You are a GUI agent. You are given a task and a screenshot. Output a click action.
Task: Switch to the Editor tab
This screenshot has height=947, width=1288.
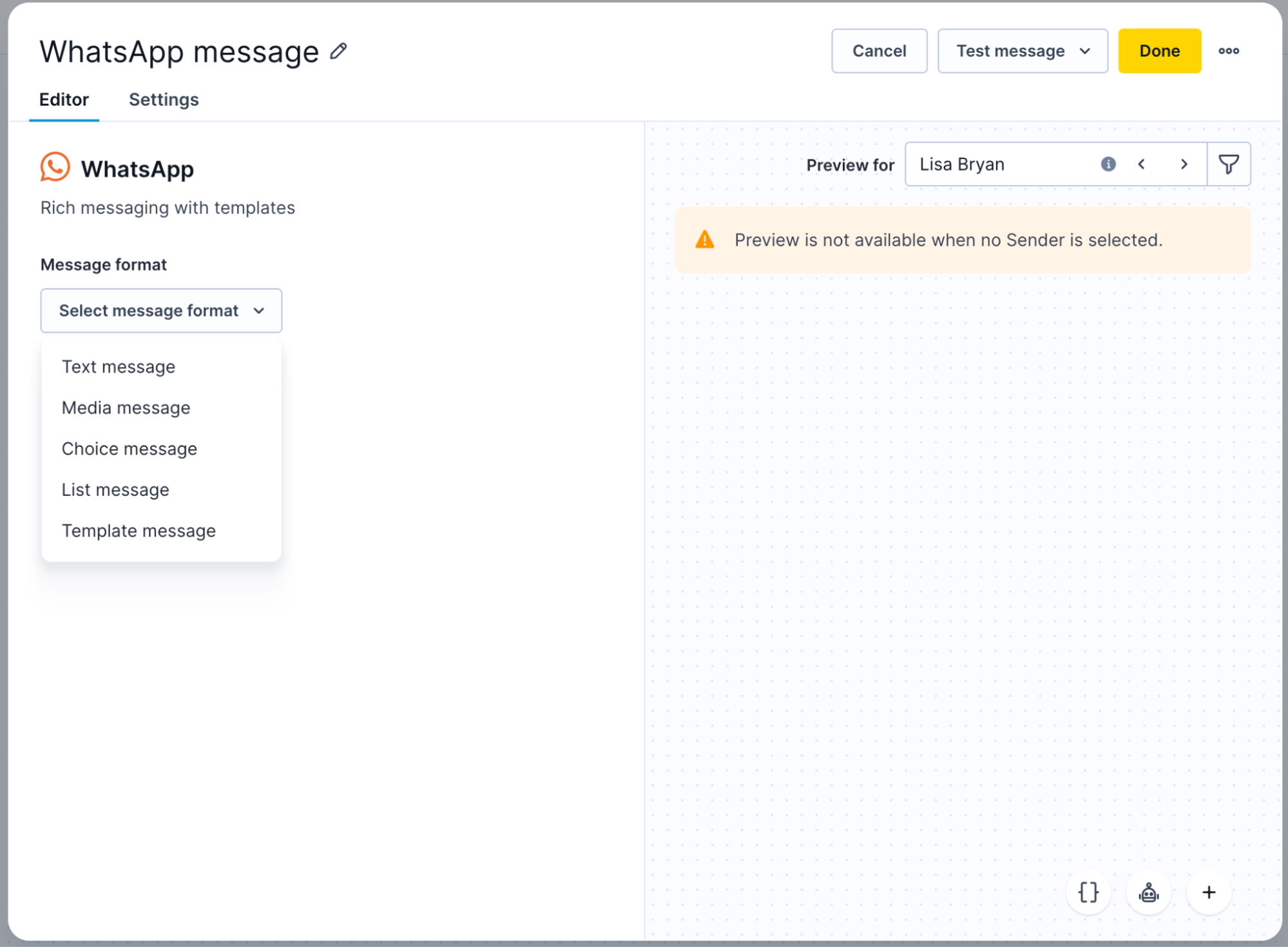pyautogui.click(x=64, y=100)
